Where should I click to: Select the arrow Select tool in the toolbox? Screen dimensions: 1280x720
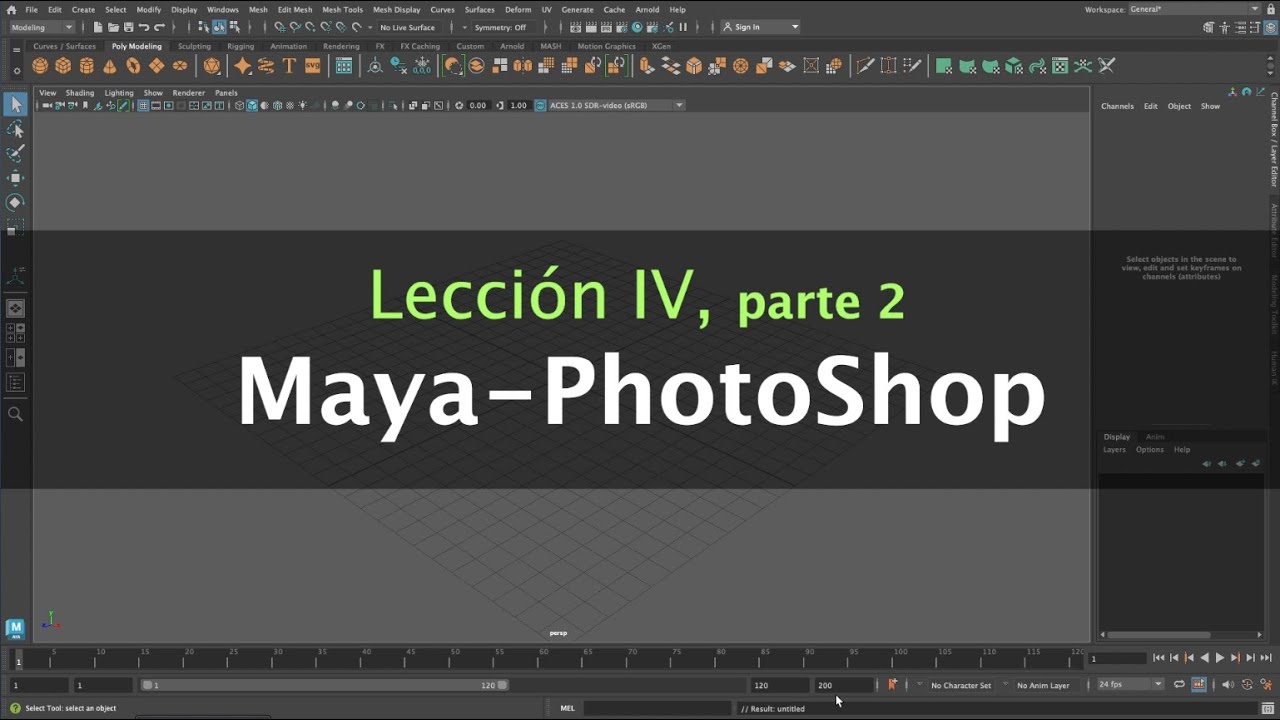[15, 104]
